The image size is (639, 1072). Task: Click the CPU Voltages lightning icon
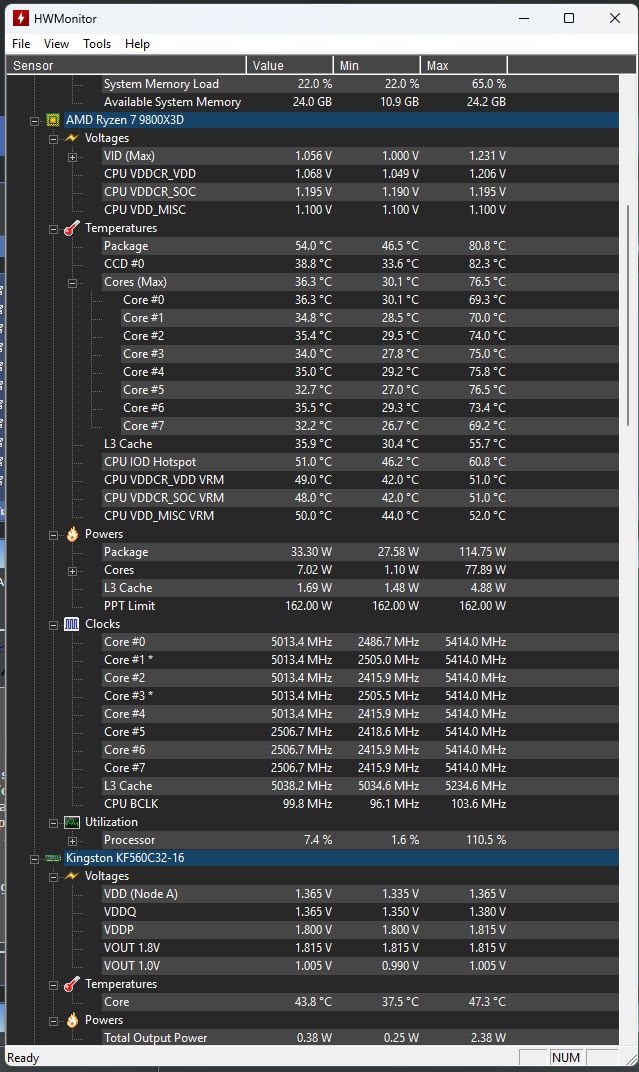[72, 138]
